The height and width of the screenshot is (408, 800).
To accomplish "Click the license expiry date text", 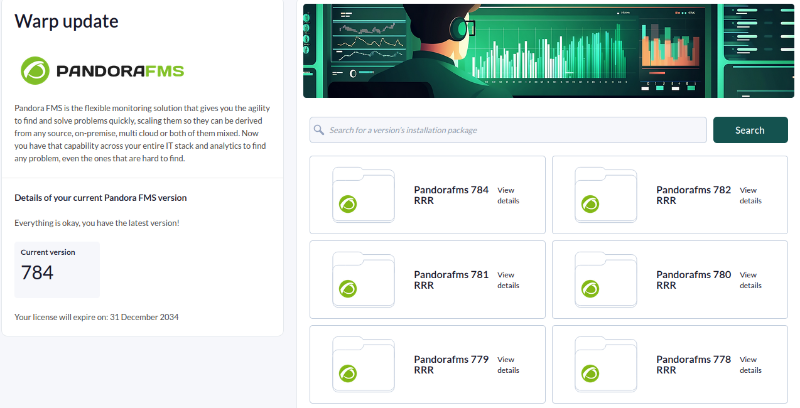I will tap(96, 317).
